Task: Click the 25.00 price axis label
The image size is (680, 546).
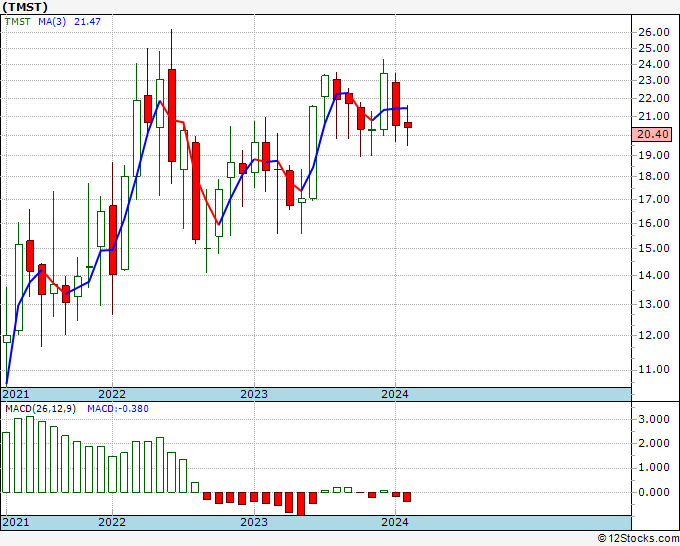Action: (x=654, y=48)
